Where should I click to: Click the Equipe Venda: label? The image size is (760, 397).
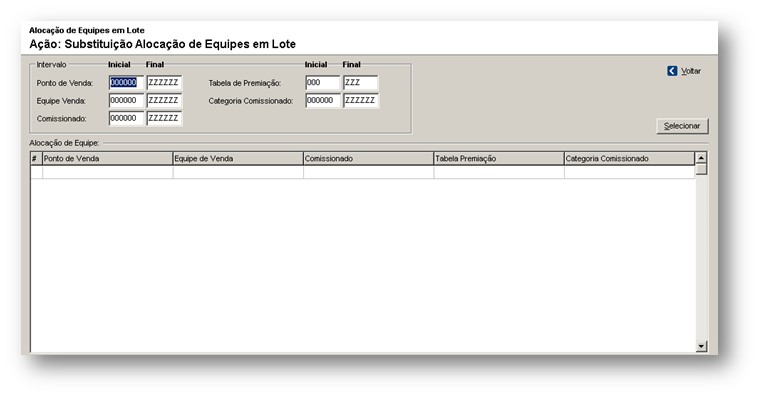[61, 101]
